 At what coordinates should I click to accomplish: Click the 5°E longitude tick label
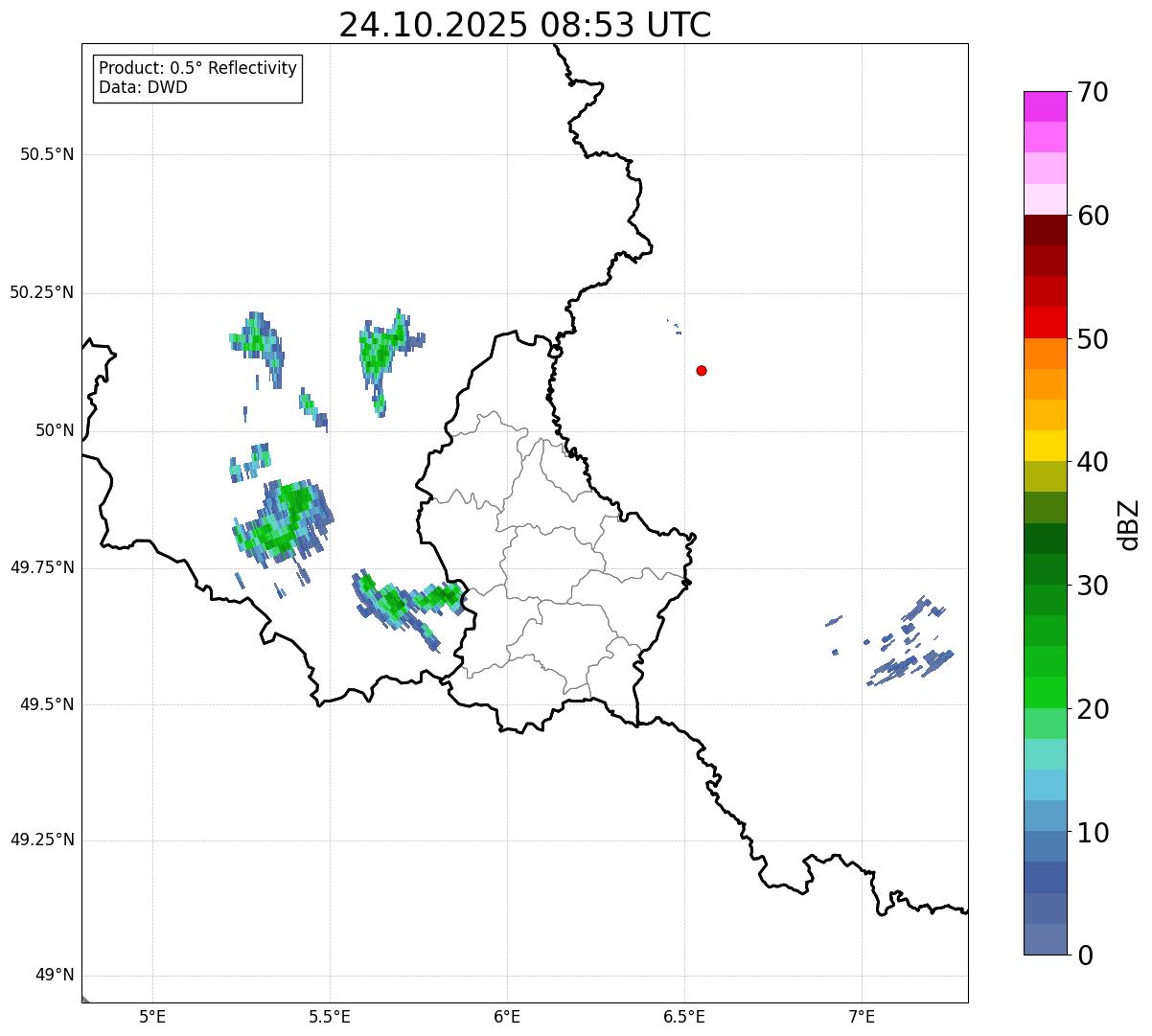152,1016
